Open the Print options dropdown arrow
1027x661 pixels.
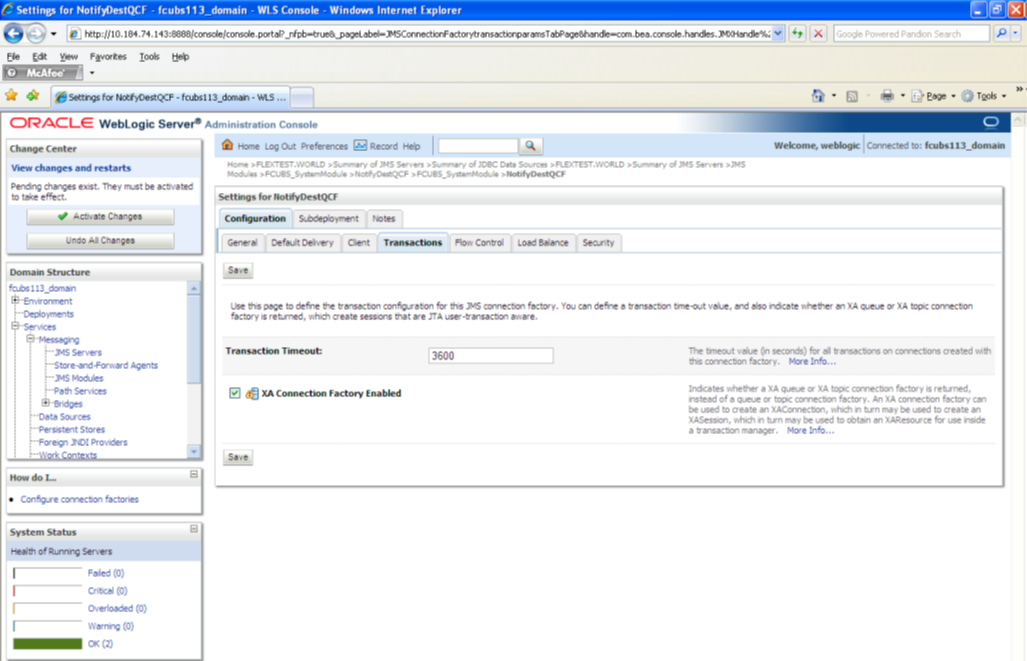point(902,96)
